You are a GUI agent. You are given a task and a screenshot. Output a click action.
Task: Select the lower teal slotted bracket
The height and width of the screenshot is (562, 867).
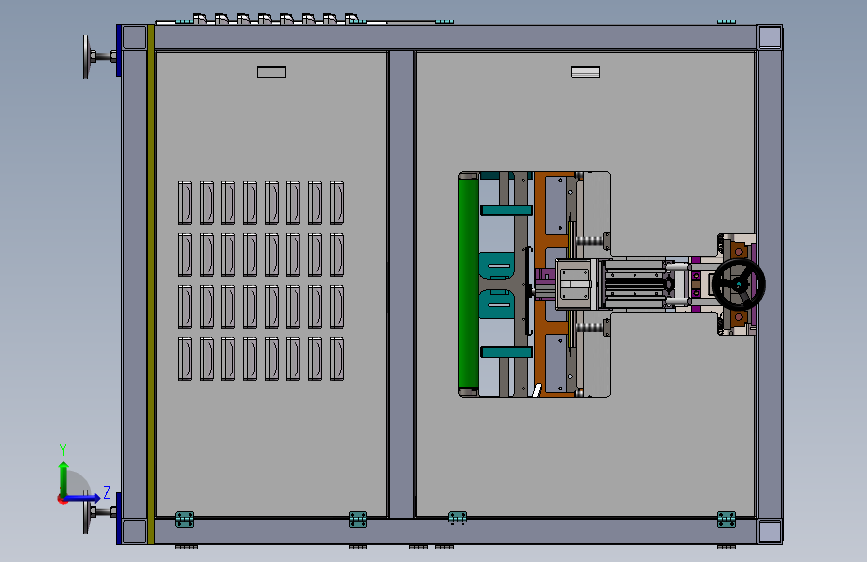tap(497, 304)
